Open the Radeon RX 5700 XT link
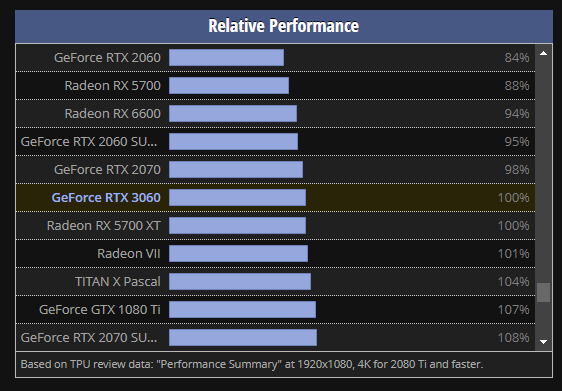This screenshot has height=391, width=562. click(x=104, y=225)
